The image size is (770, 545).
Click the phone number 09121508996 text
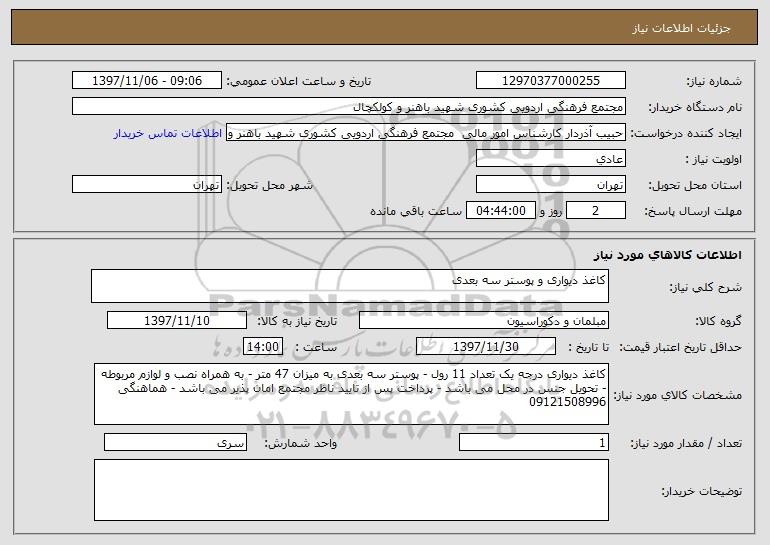(567, 402)
